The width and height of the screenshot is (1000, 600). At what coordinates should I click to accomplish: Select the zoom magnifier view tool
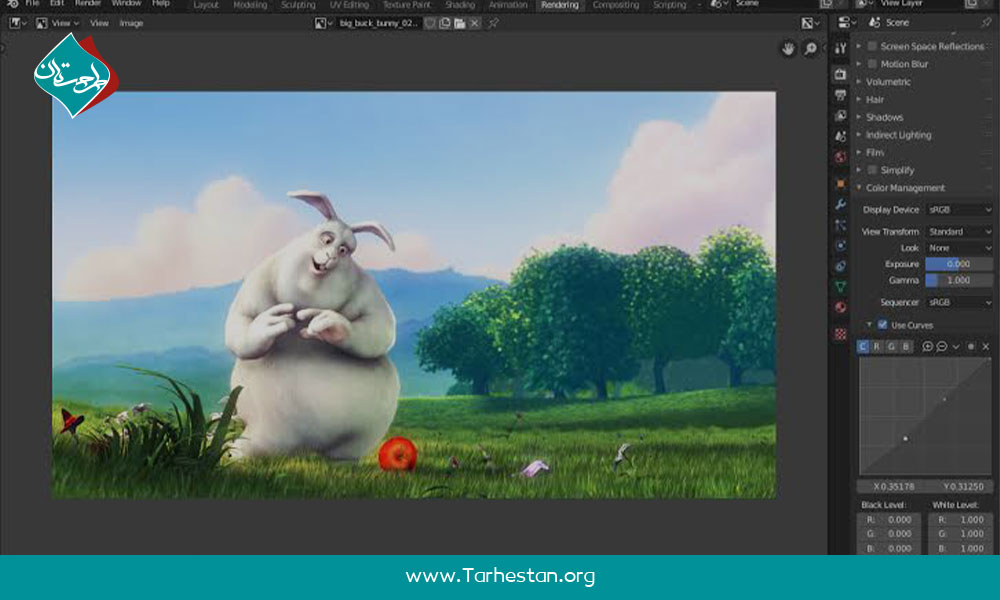[x=810, y=48]
